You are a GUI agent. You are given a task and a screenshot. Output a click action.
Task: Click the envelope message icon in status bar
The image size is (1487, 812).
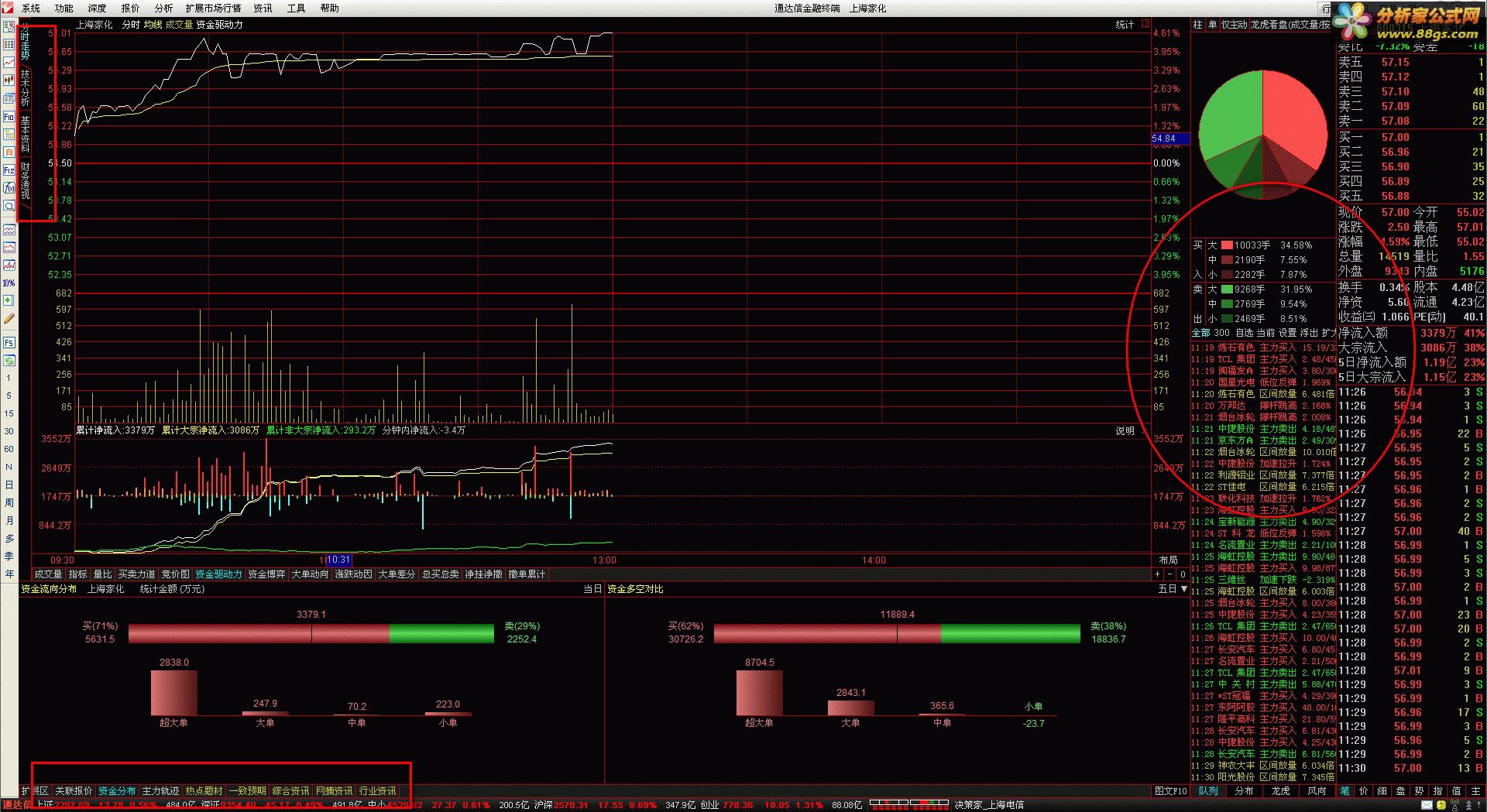point(1426,806)
